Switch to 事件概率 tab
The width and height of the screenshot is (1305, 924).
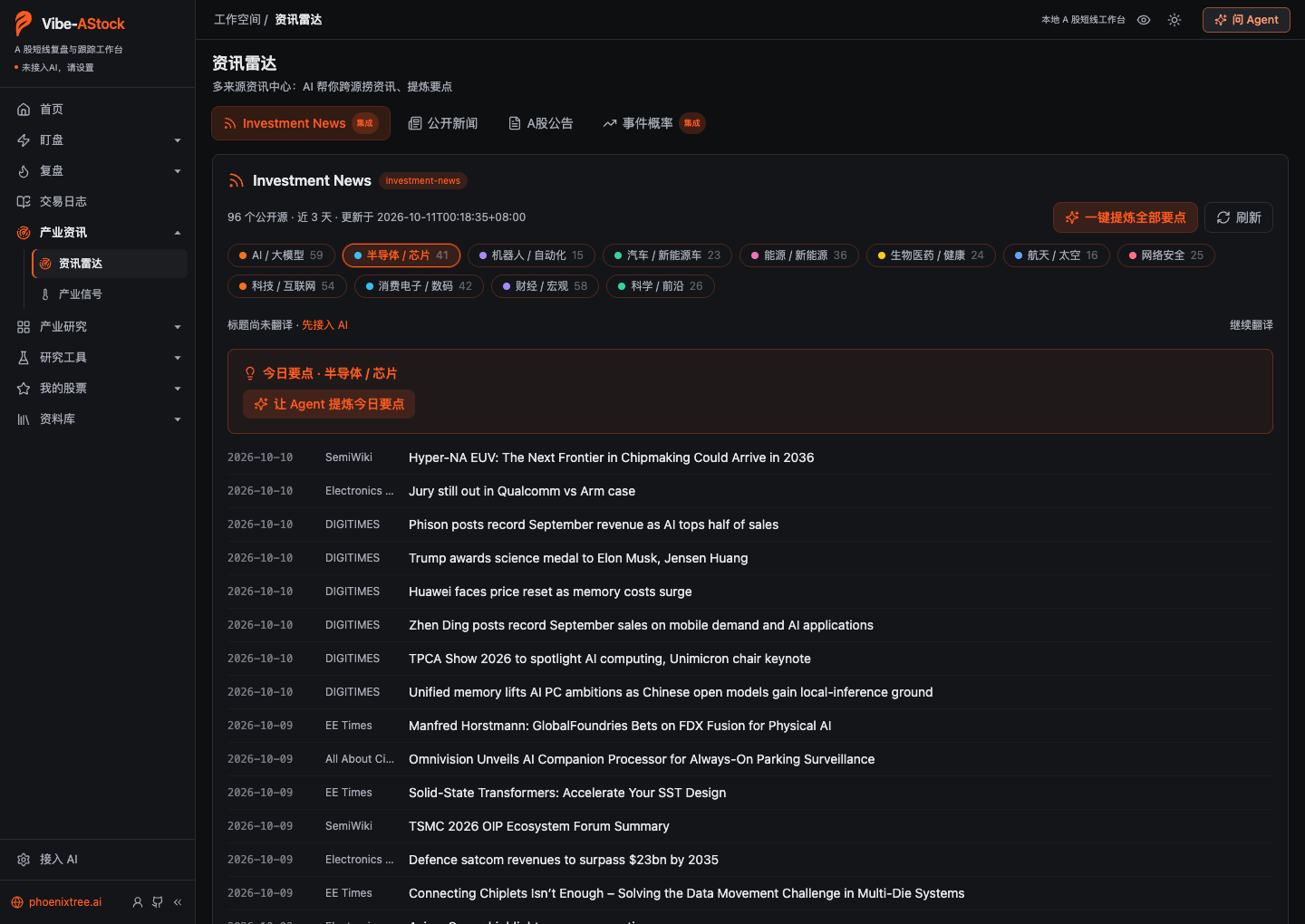(653, 123)
